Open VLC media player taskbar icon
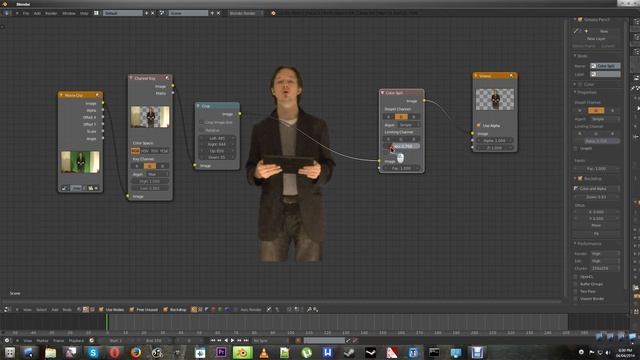Viewport: 640px width, 360px height. 264,353
